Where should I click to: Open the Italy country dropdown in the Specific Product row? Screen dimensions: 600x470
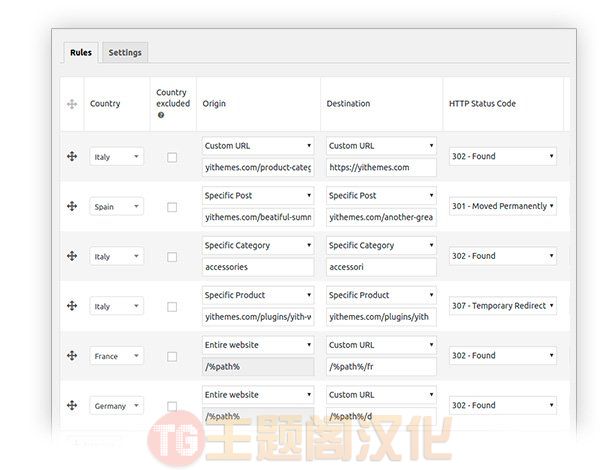[117, 306]
